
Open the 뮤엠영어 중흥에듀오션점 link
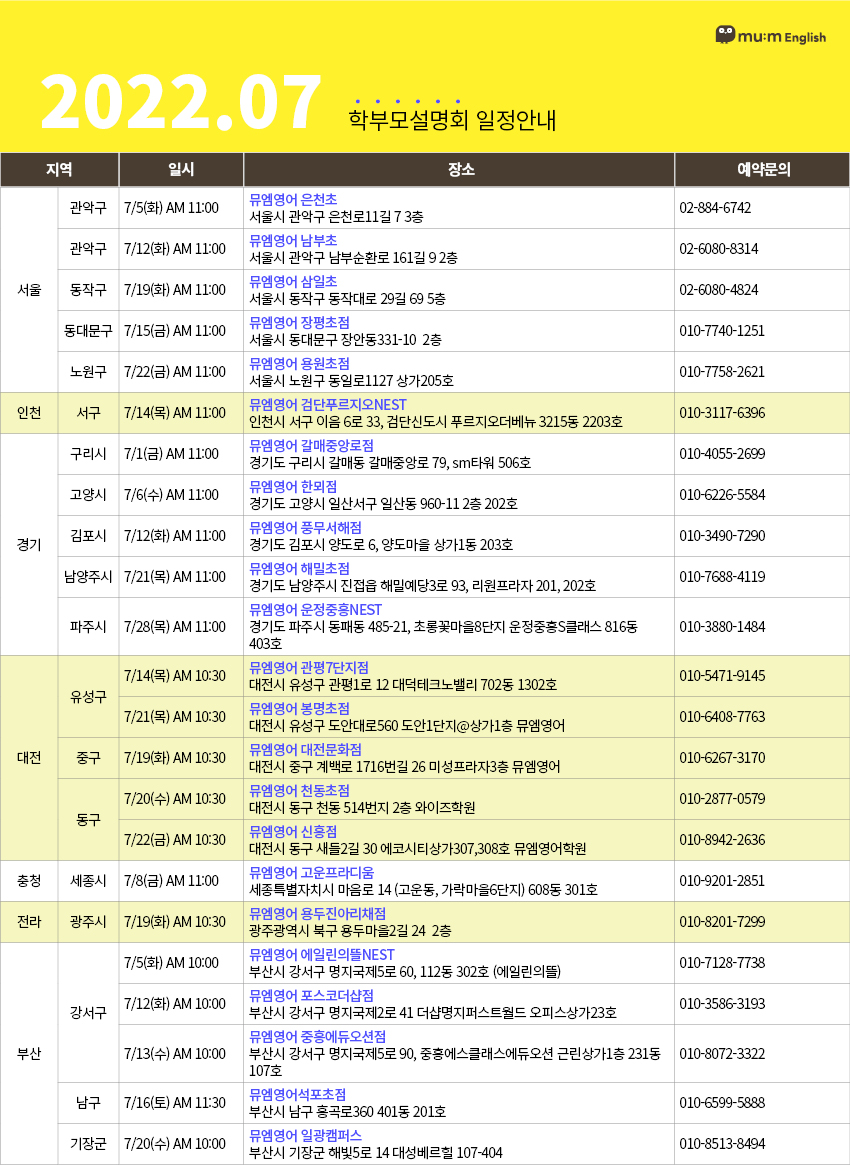click(317, 1036)
